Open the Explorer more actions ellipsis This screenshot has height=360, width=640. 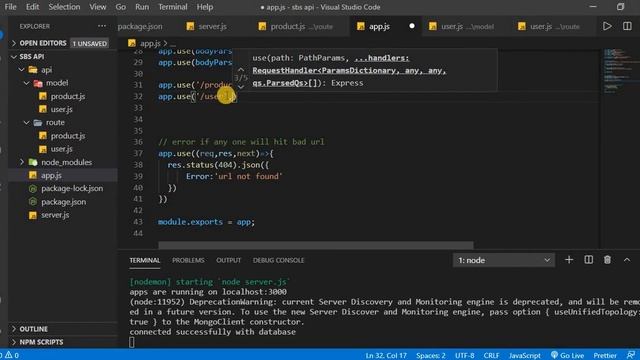coord(102,26)
